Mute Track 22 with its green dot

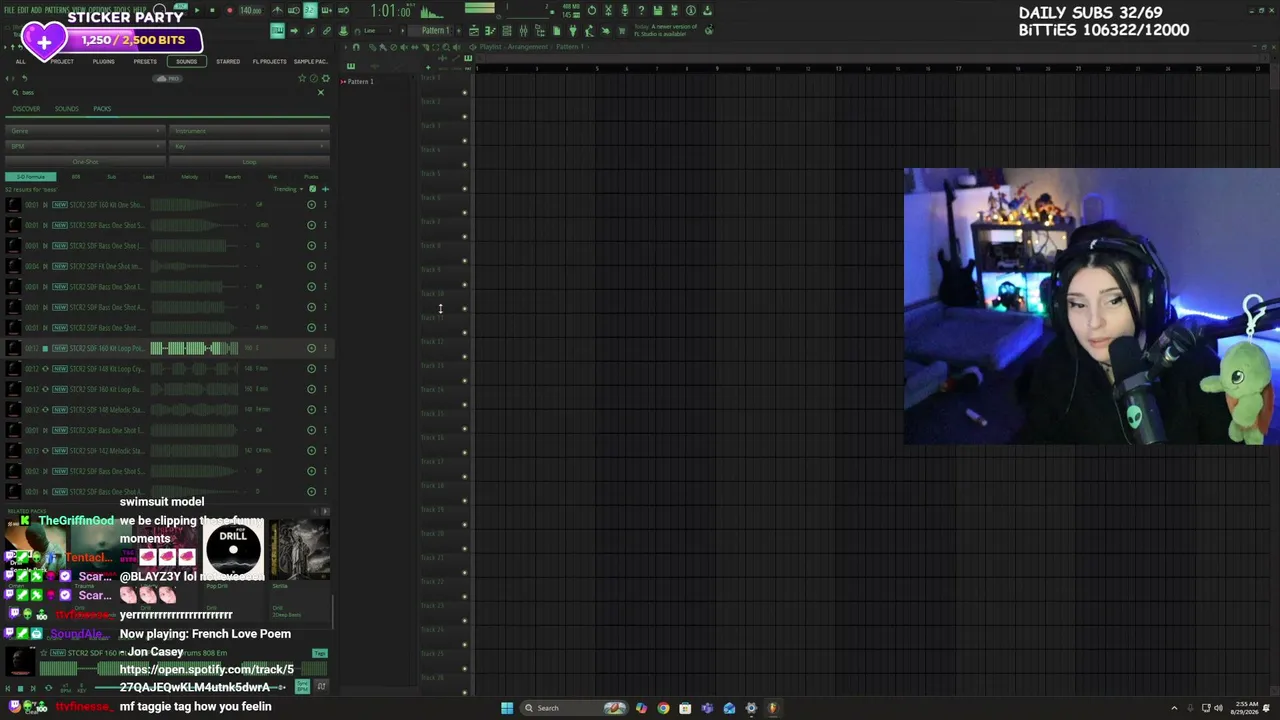(x=464, y=597)
